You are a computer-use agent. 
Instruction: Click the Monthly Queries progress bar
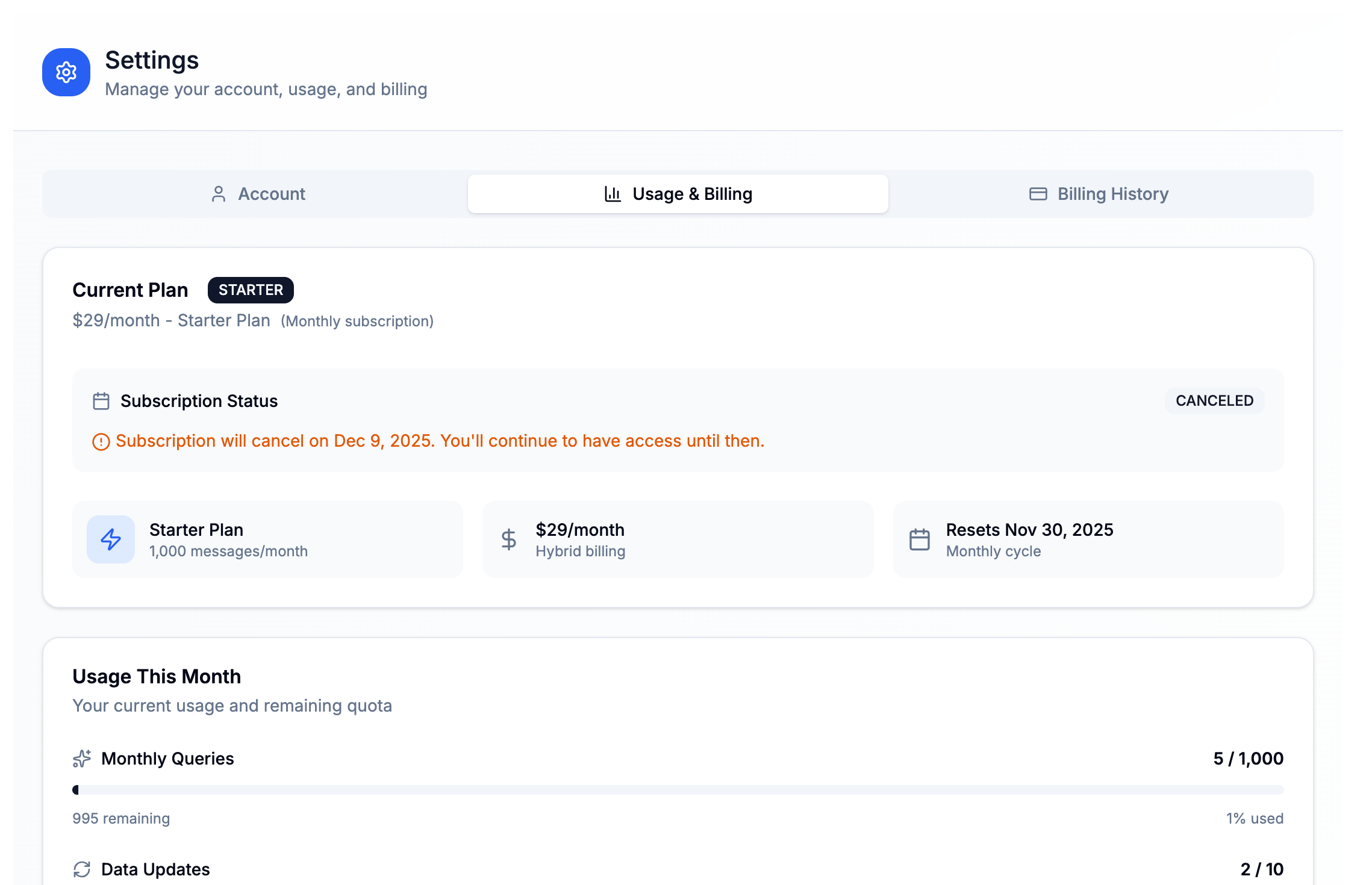[x=678, y=789]
